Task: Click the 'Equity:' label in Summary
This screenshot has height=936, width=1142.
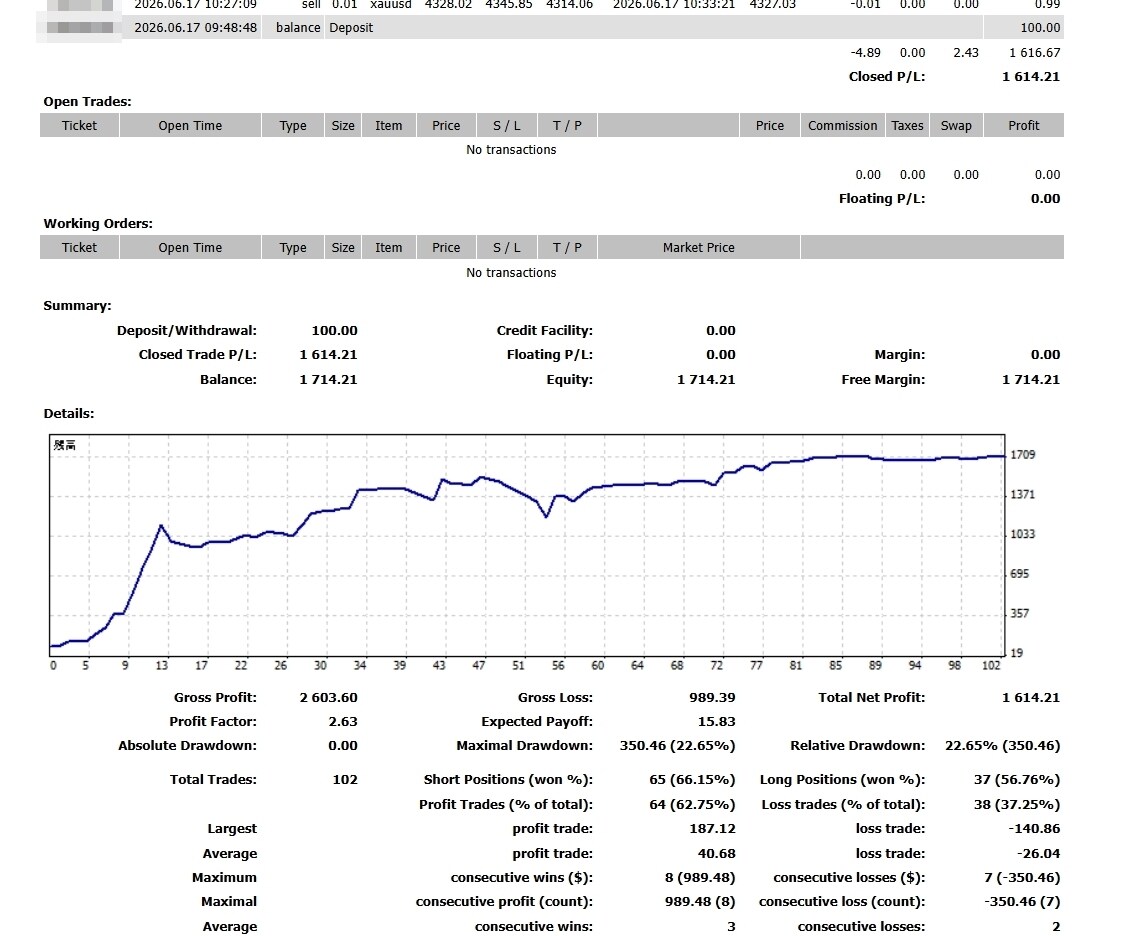Action: pyautogui.click(x=570, y=379)
